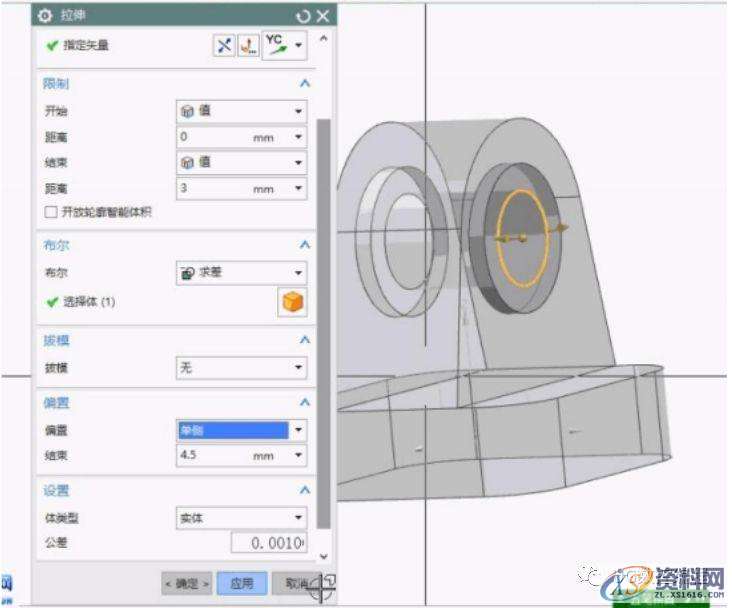Collapse the 限制 limits section
This screenshot has width=732, height=608.
pos(305,84)
